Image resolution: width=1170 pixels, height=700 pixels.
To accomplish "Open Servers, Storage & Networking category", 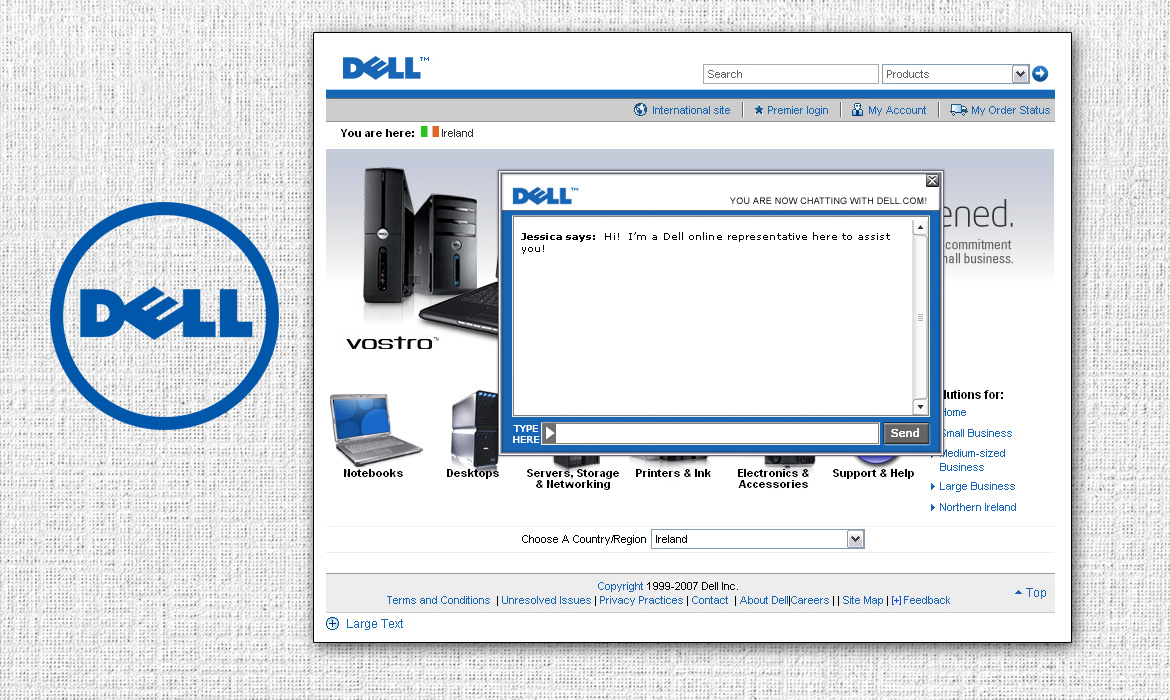I will click(573, 478).
